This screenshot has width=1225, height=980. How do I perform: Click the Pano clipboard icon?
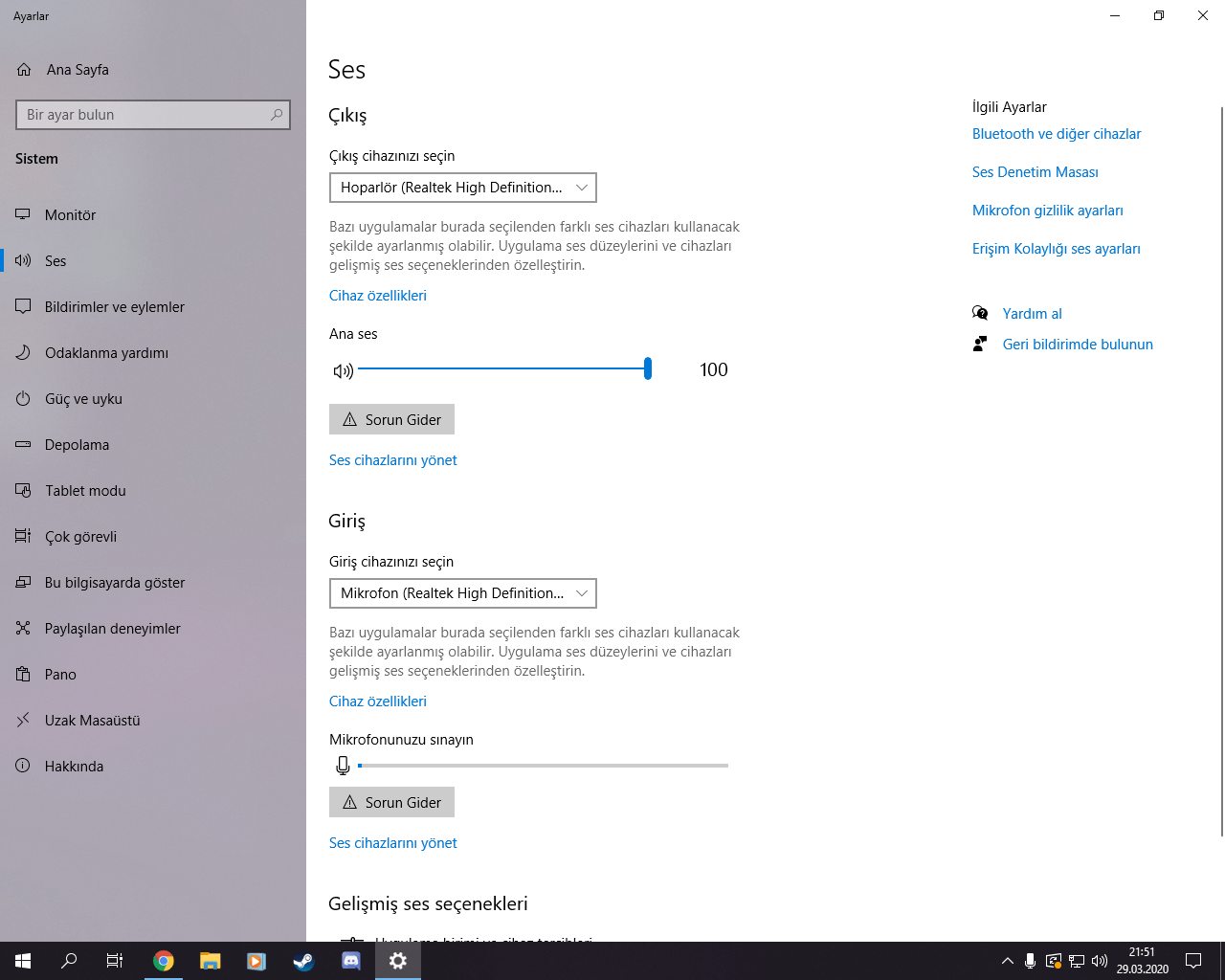coord(23,675)
